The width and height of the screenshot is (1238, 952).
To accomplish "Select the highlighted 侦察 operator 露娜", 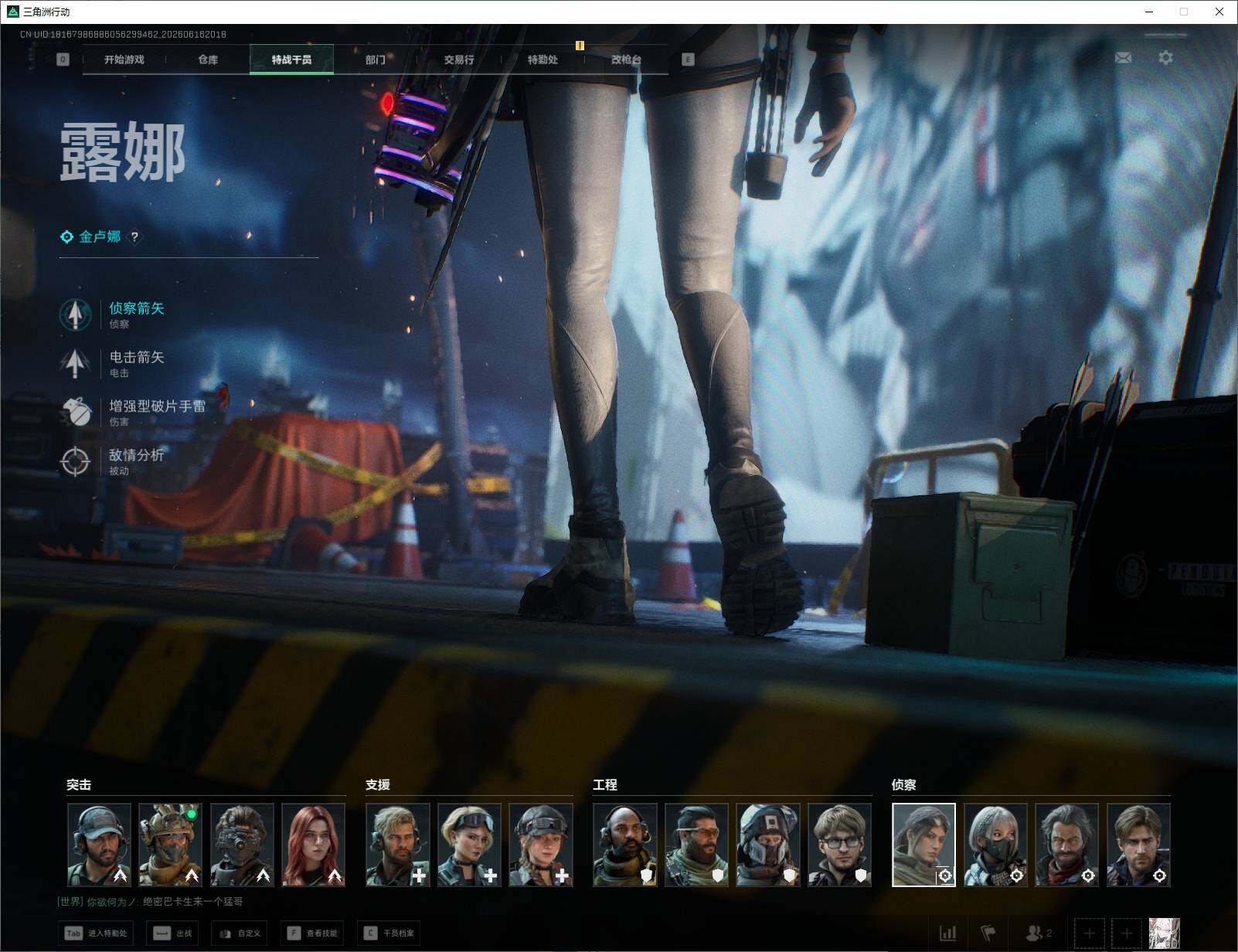I will pyautogui.click(x=924, y=845).
